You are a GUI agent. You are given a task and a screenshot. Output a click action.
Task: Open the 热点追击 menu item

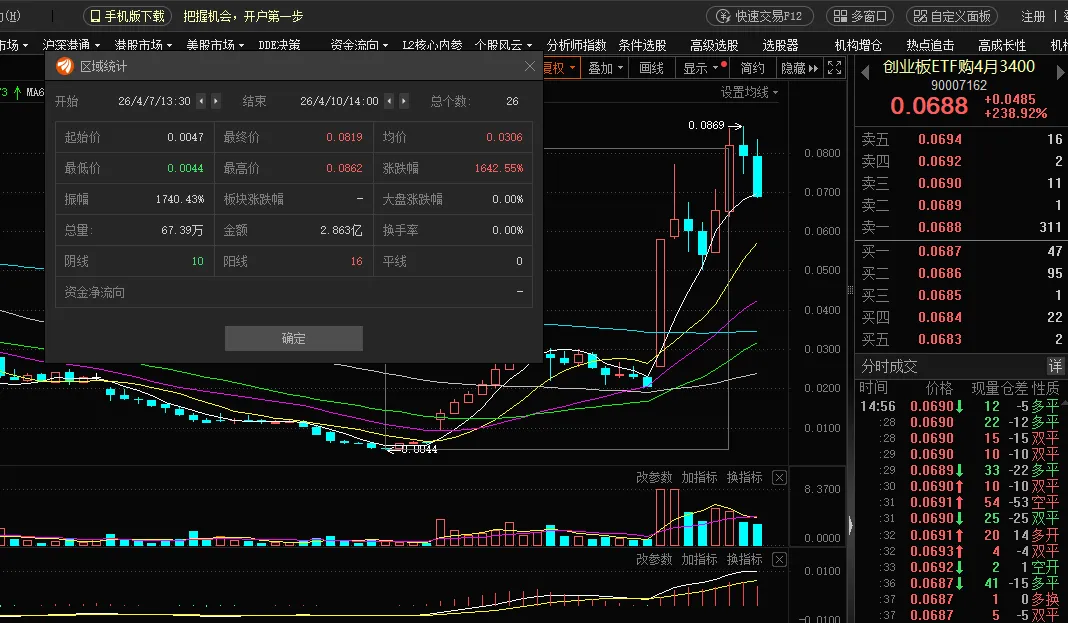tap(930, 45)
